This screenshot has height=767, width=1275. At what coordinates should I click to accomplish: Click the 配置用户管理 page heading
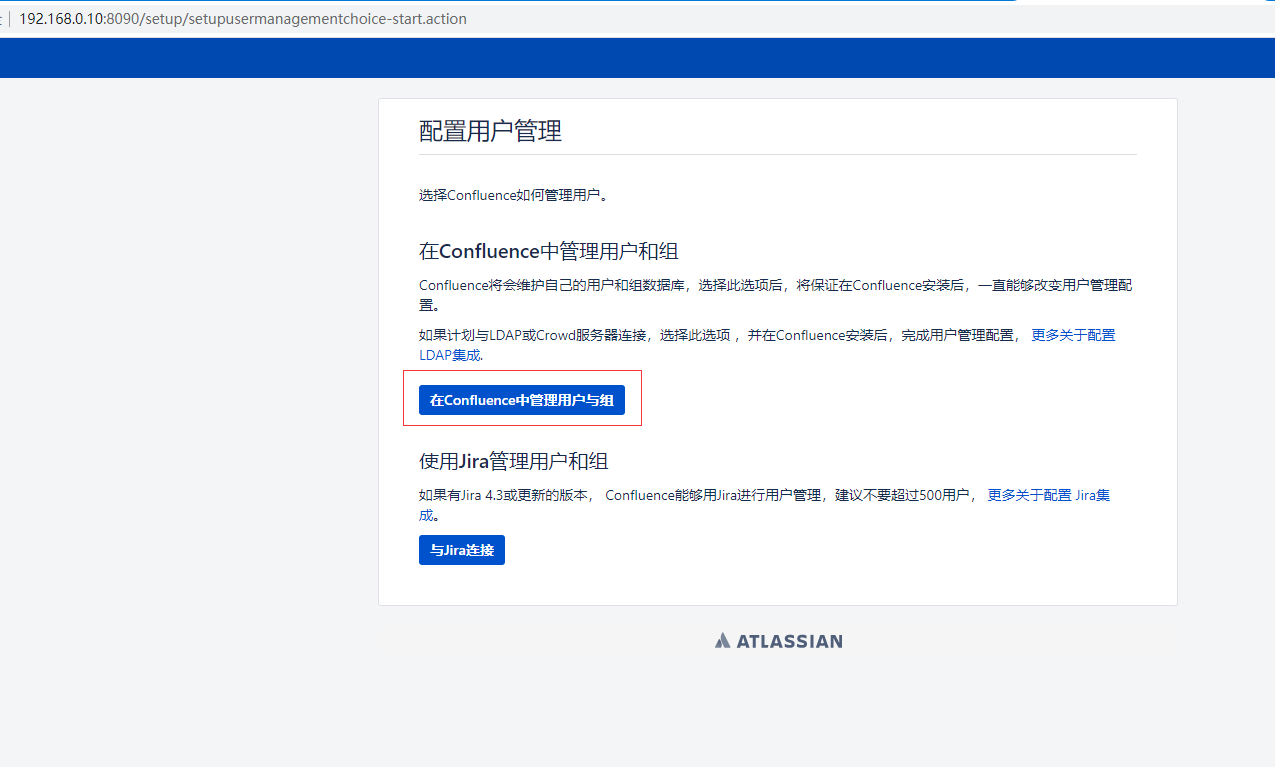490,131
